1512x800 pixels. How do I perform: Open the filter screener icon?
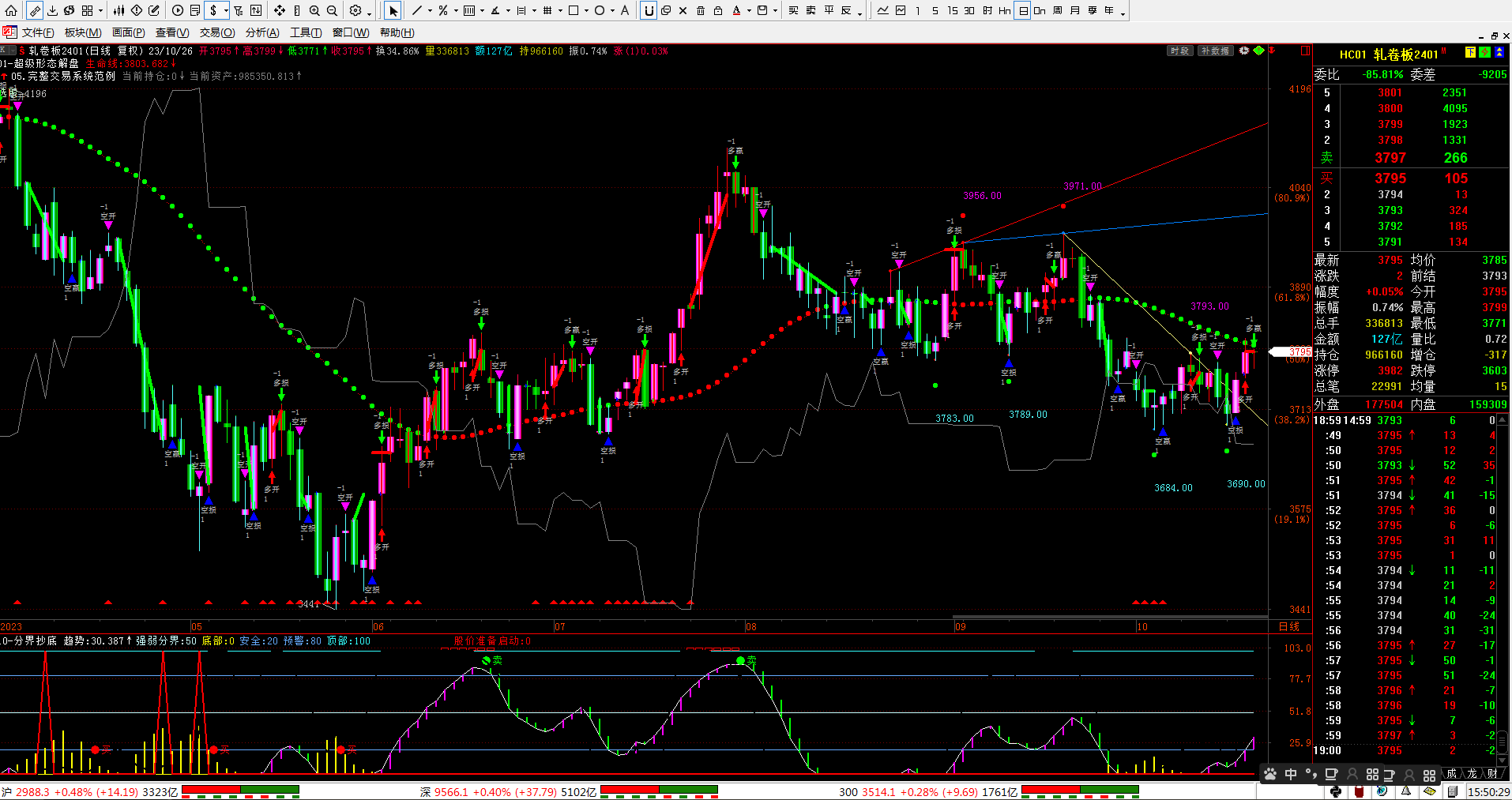click(238, 10)
